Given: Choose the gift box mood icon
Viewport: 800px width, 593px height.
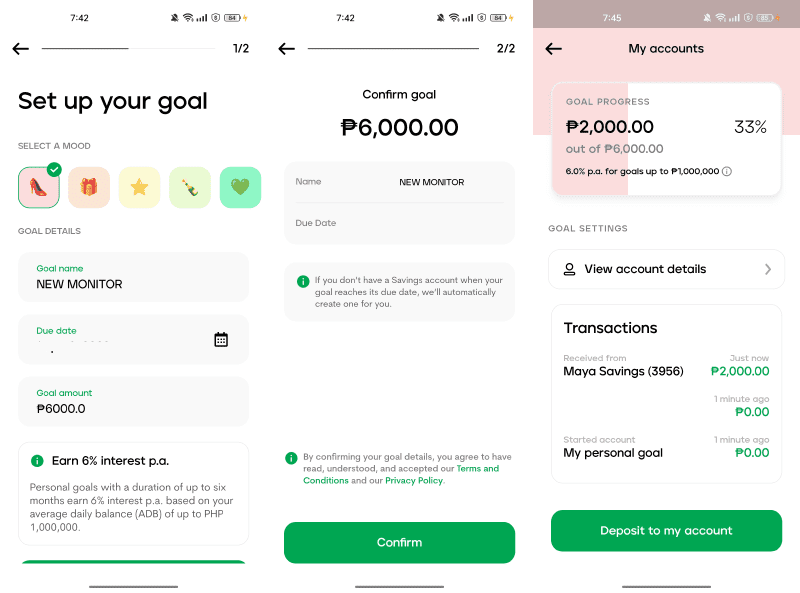Looking at the screenshot, I should [x=89, y=187].
